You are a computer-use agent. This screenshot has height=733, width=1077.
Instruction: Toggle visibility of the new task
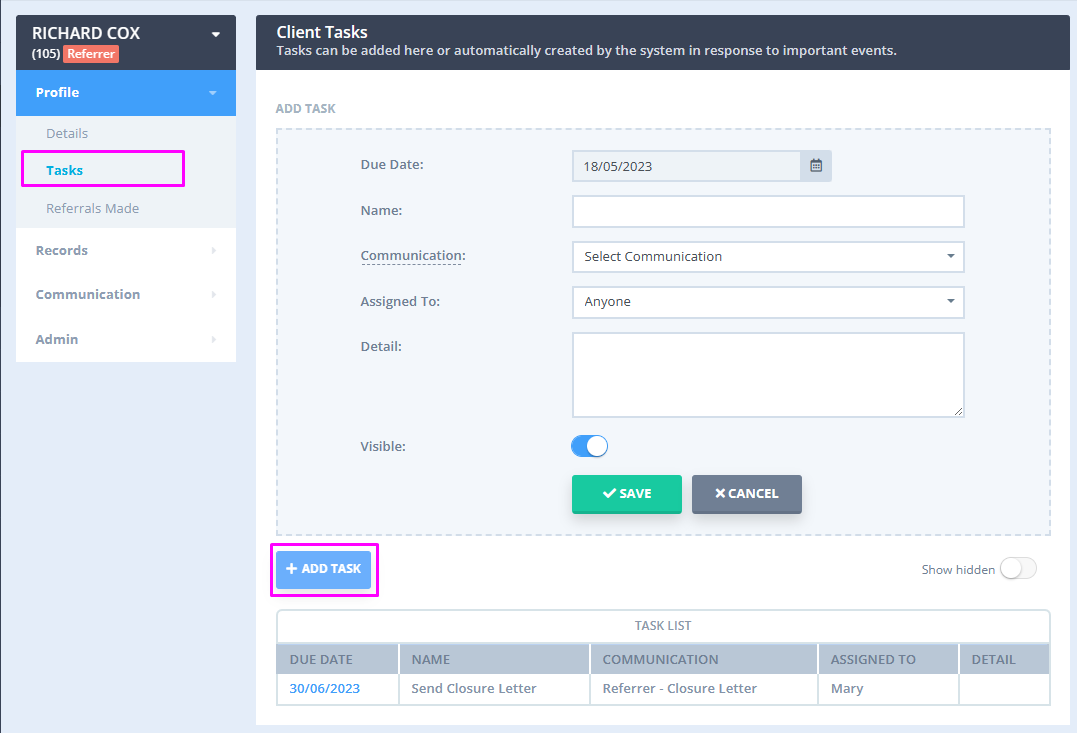589,446
